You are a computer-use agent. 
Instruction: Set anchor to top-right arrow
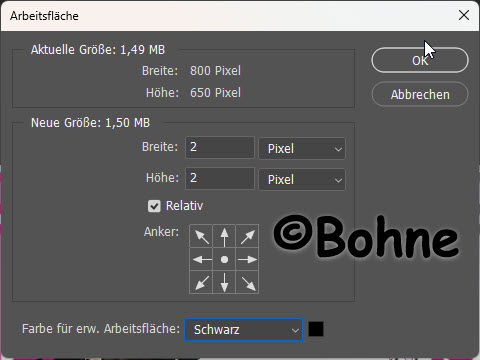[247, 236]
